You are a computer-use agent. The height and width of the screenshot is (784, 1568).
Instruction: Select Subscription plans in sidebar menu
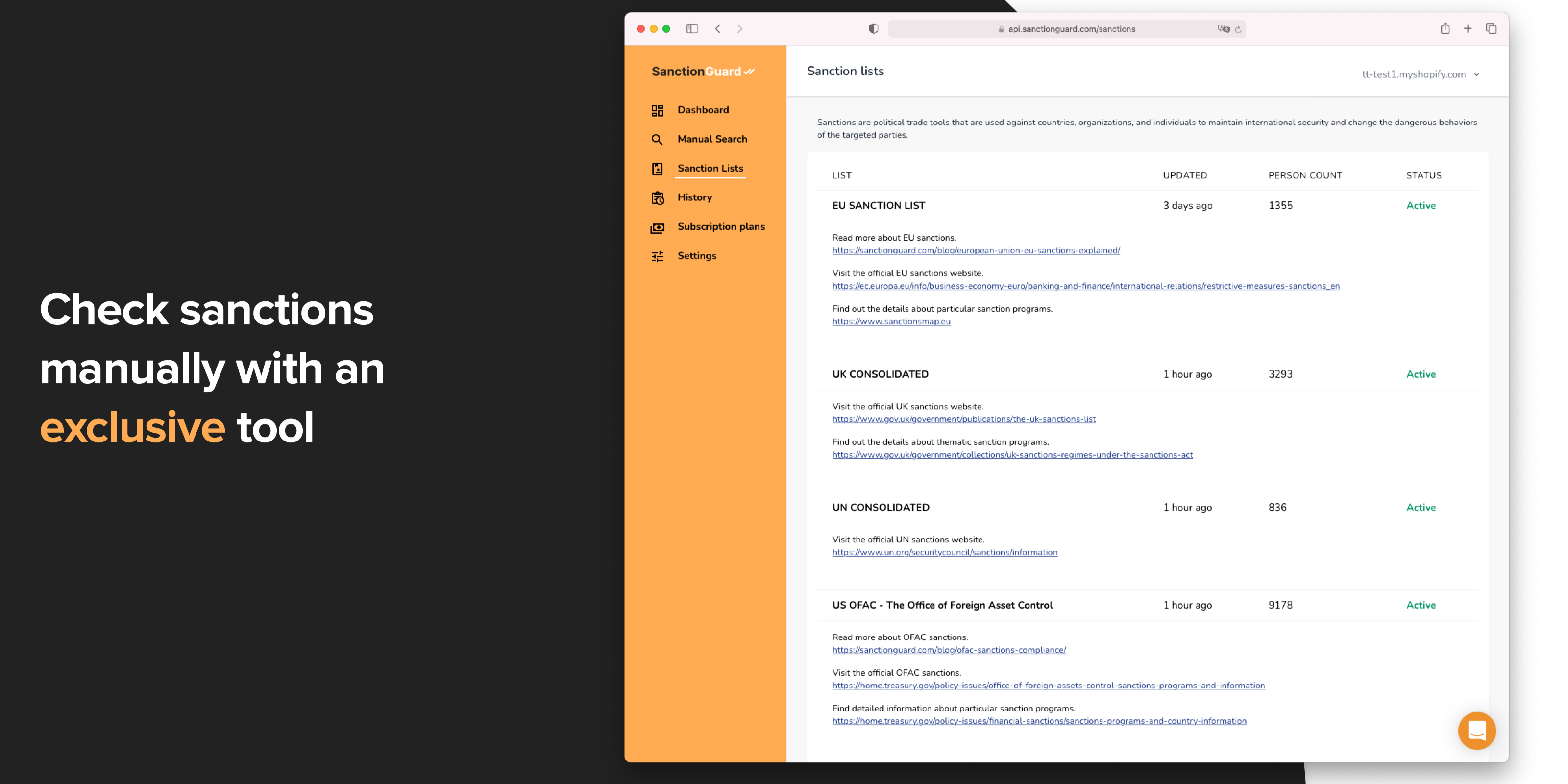[x=721, y=226]
